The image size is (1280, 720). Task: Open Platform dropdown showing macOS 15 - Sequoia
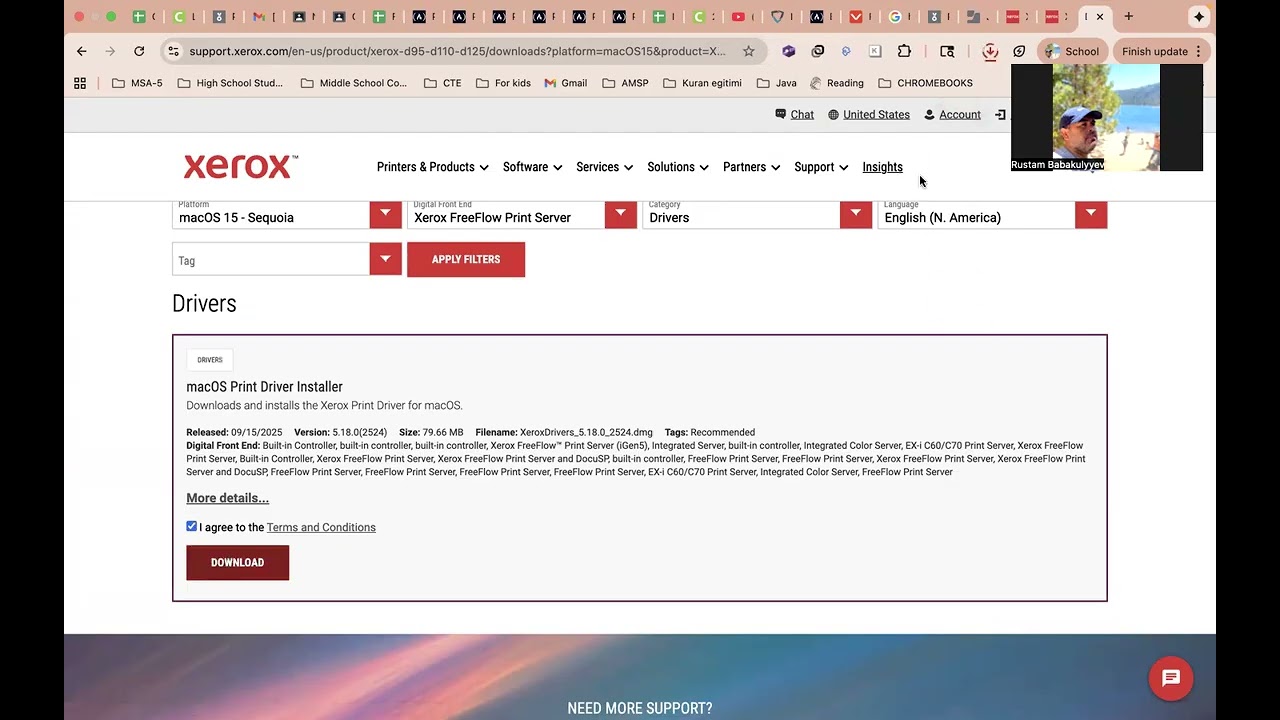pos(287,214)
